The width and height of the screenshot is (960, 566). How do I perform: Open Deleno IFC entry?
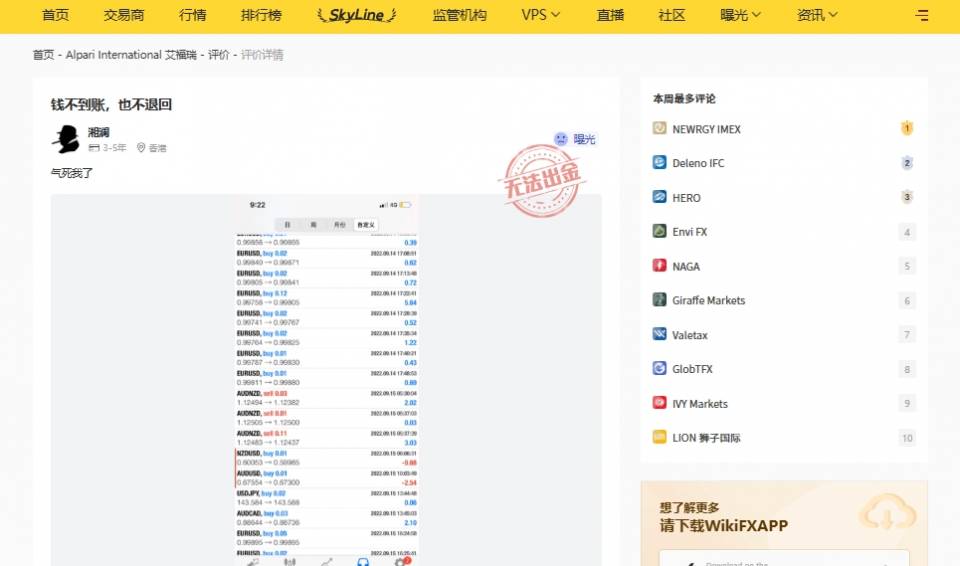(698, 164)
